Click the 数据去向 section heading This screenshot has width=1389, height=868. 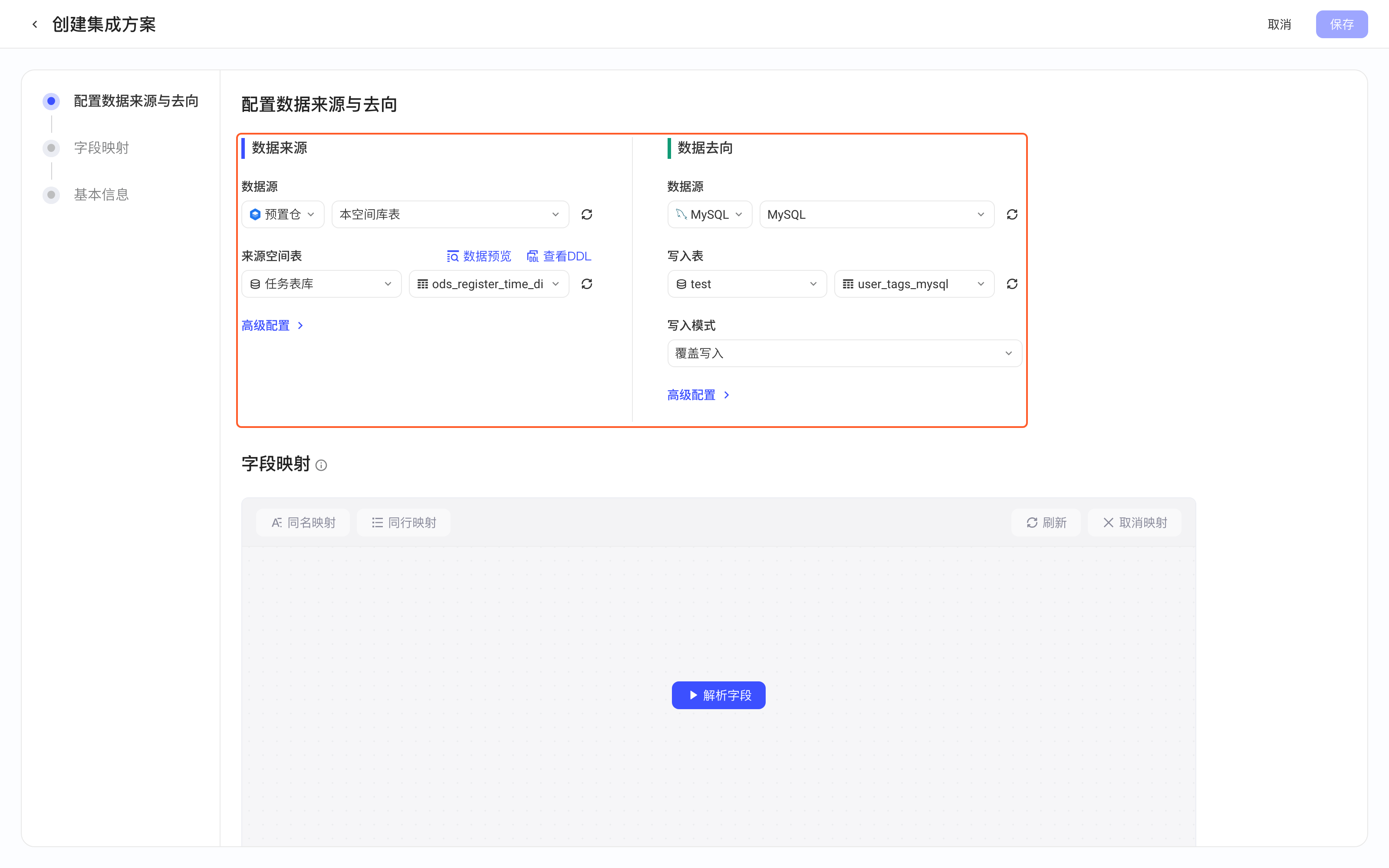click(705, 148)
